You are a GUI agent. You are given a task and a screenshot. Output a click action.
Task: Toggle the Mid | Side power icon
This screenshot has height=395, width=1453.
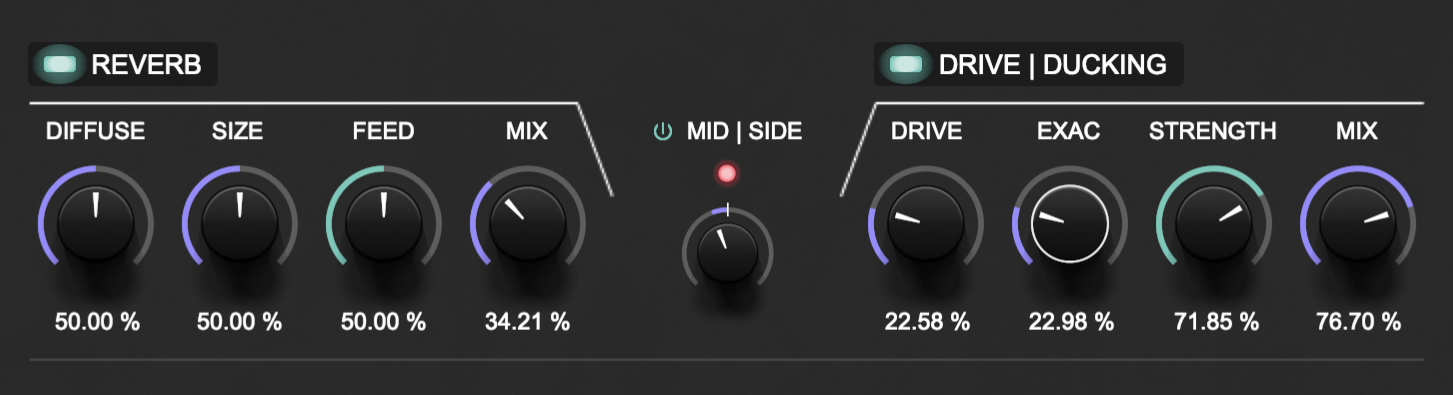pyautogui.click(x=662, y=131)
